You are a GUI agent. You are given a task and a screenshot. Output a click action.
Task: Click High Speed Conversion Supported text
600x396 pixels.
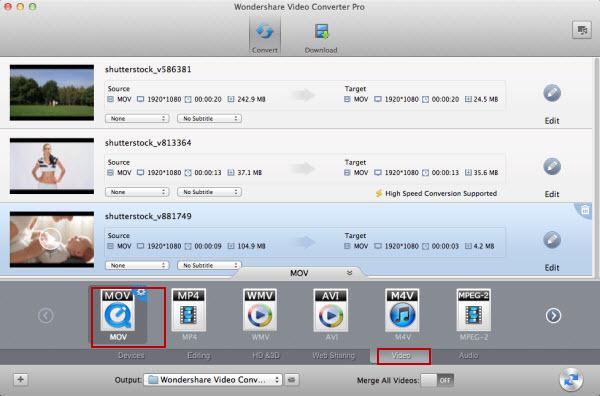441,194
